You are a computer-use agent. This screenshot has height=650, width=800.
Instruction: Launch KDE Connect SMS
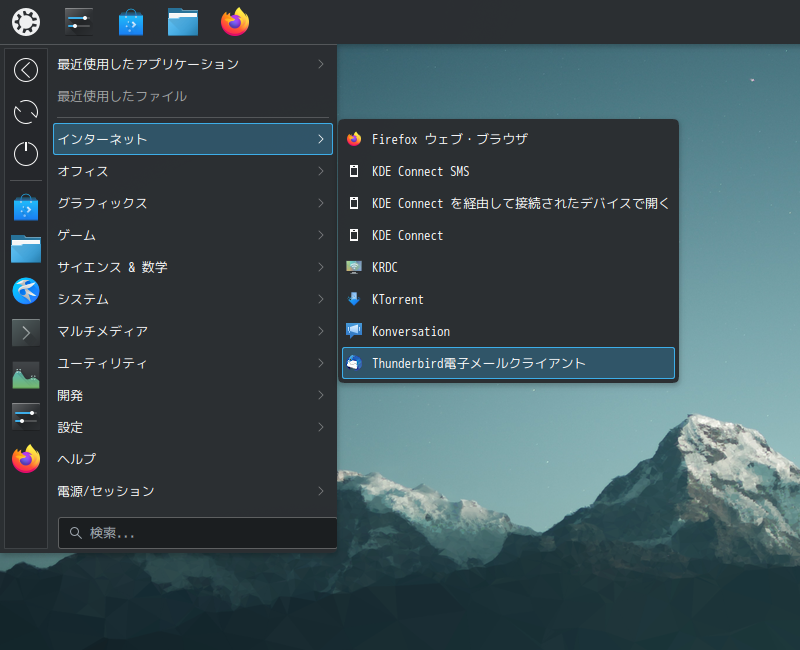(x=508, y=171)
